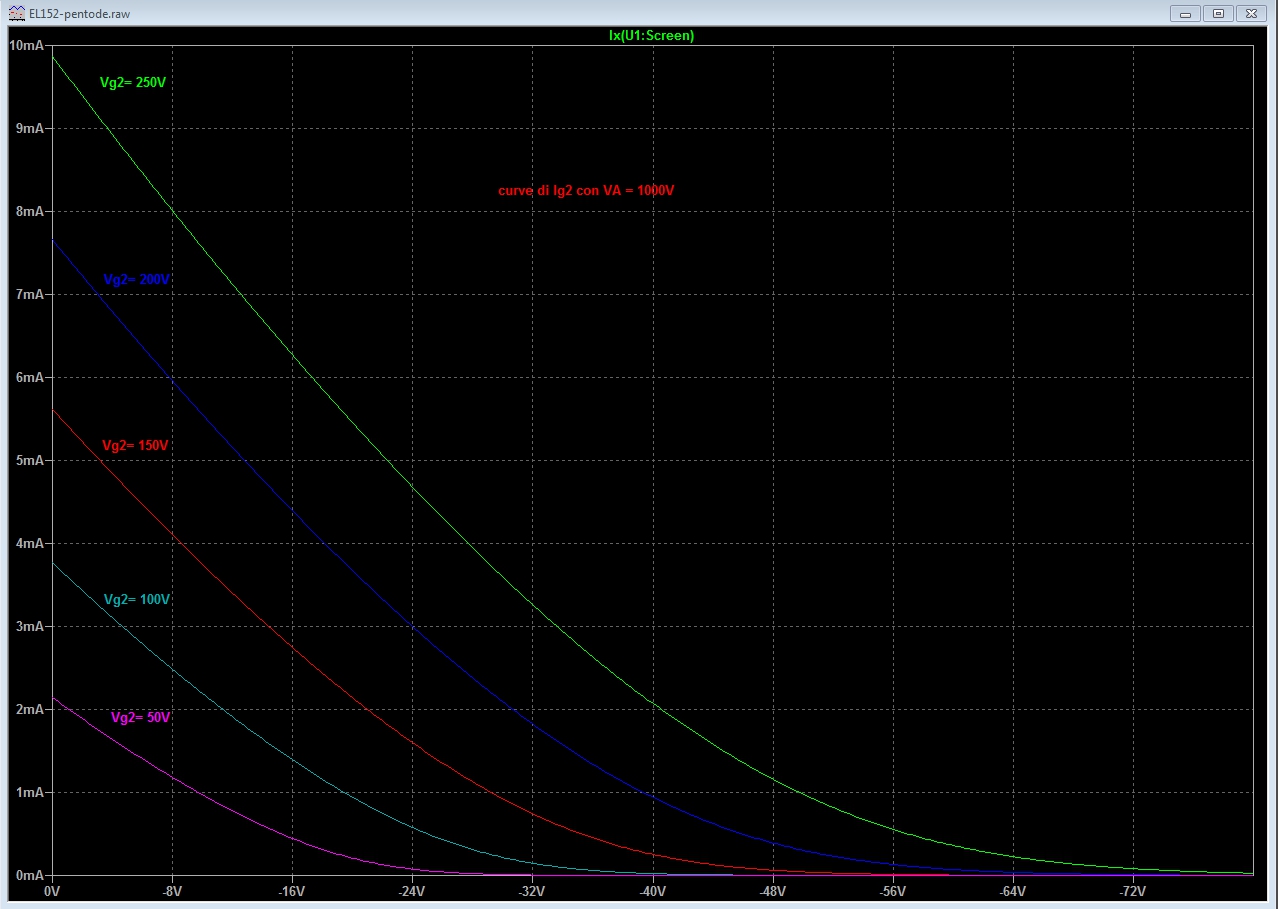
Task: Select the Ix(U1:Screen) trace label
Action: [x=651, y=35]
